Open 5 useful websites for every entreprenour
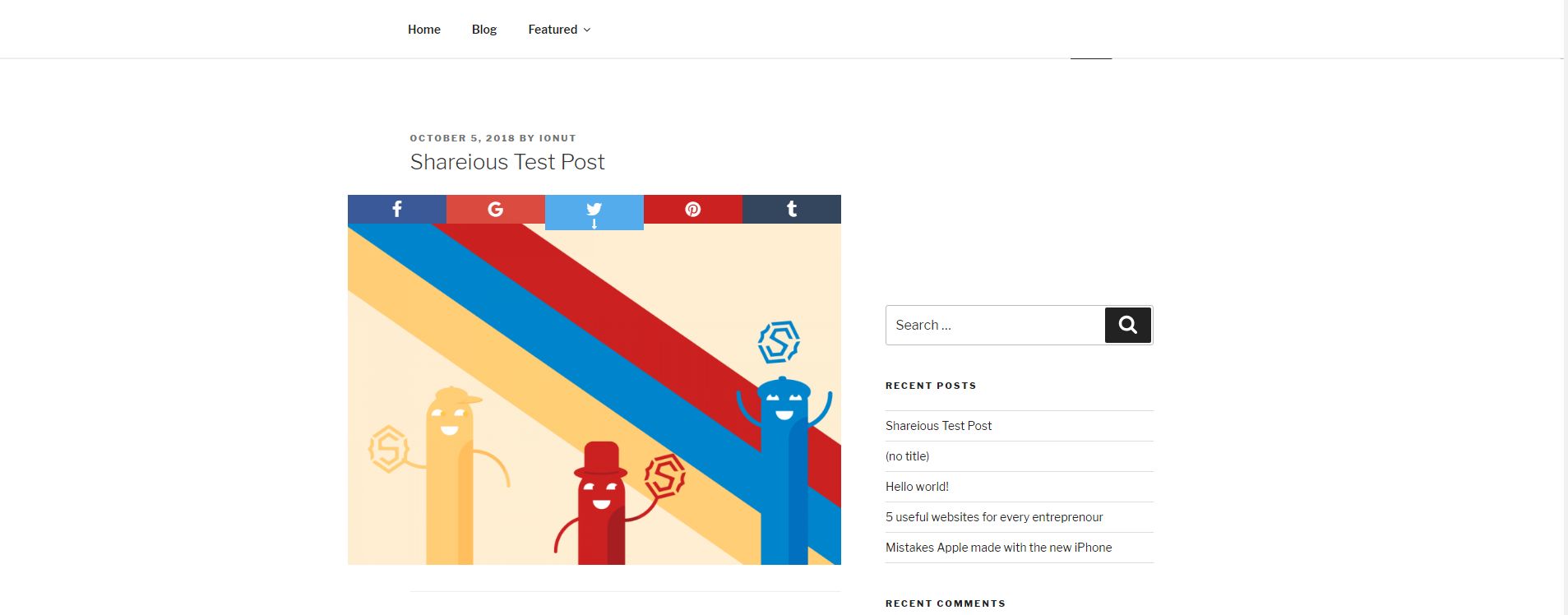1568x615 pixels. [994, 517]
